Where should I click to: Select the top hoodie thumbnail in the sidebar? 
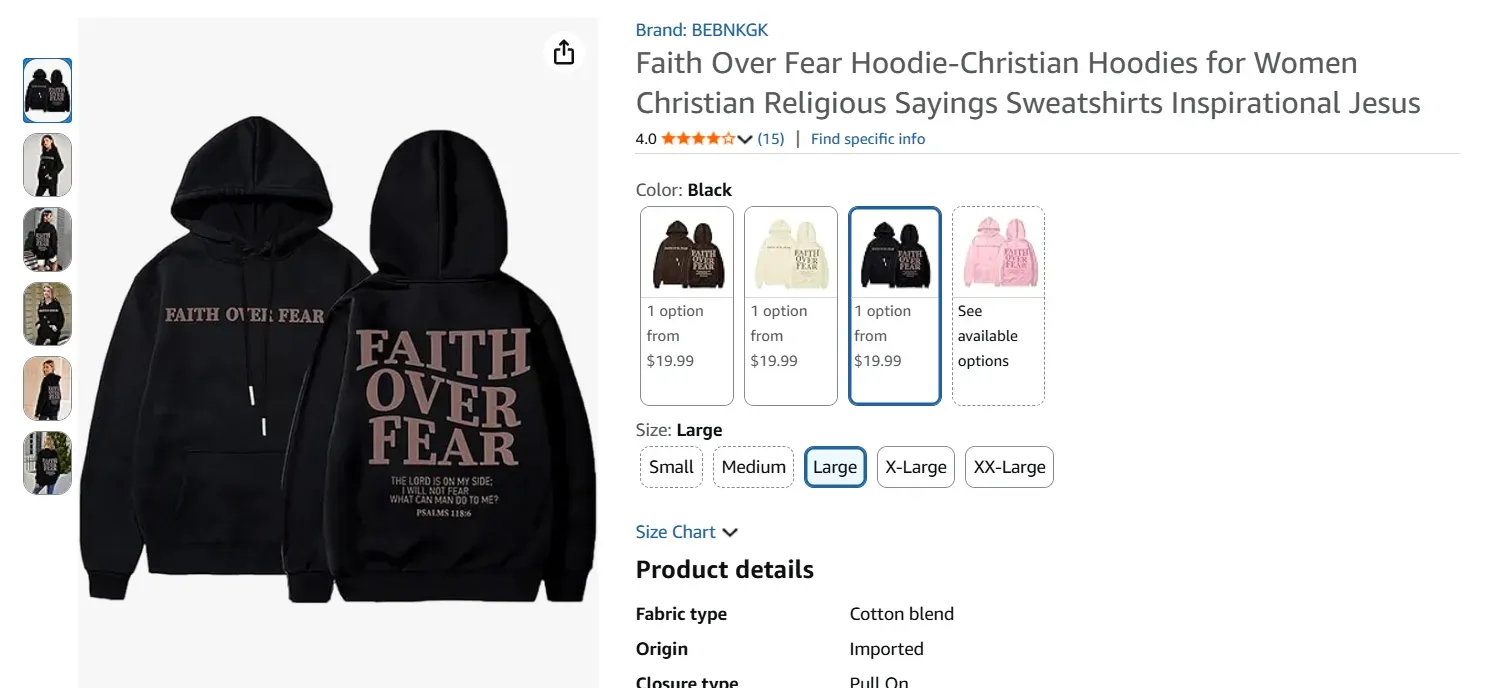(47, 90)
